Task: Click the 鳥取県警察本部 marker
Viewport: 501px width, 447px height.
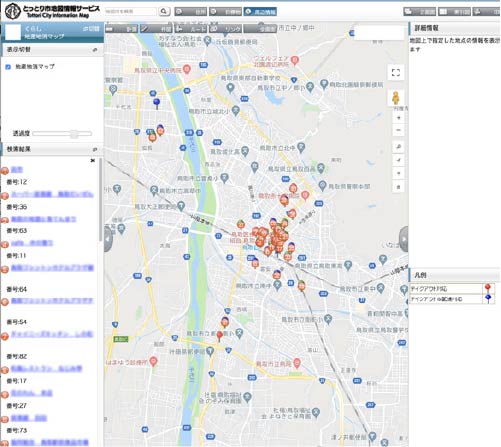Action: coord(322,185)
